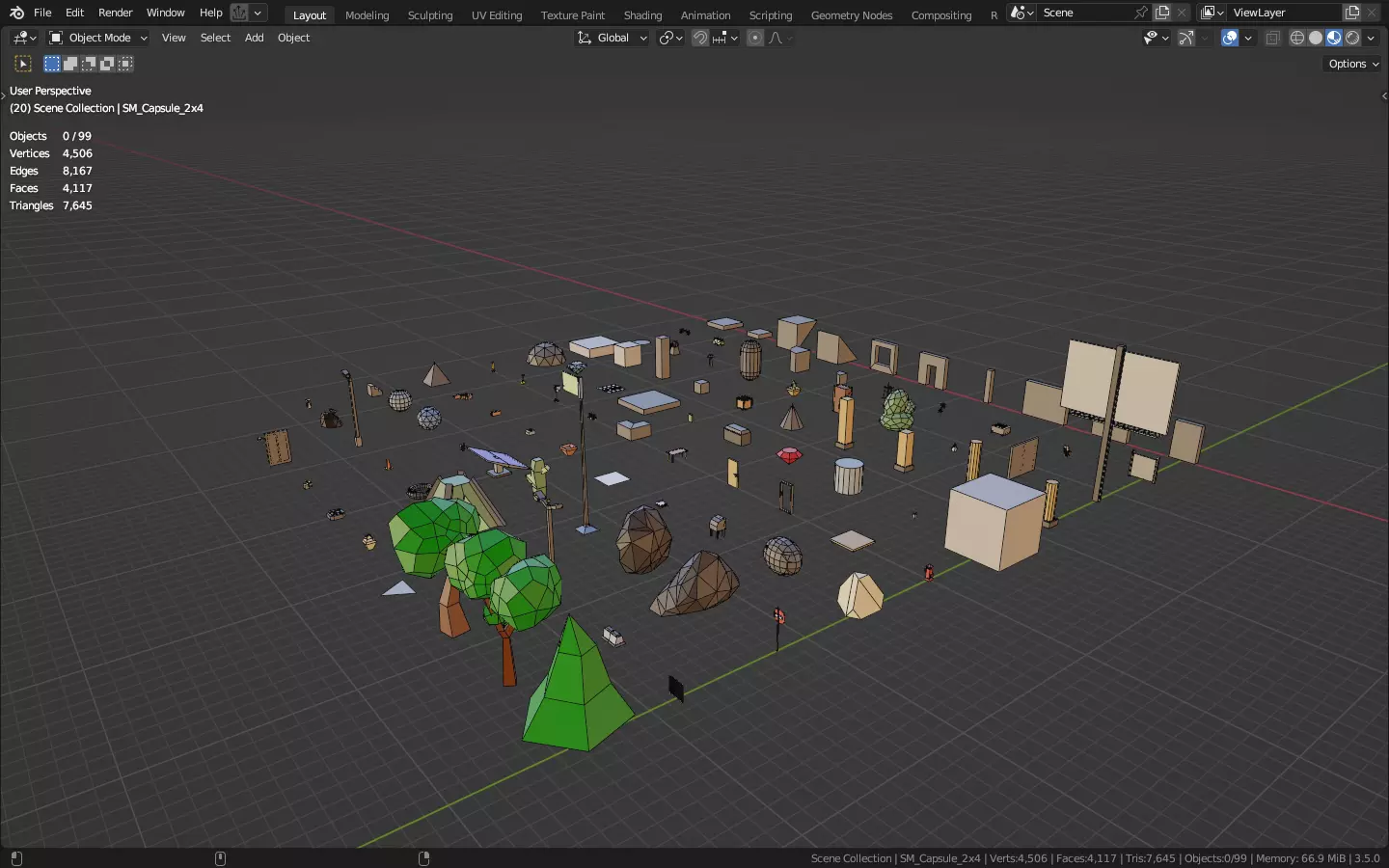Choose Set new selection mode icon
The width and height of the screenshot is (1389, 868).
point(52,64)
